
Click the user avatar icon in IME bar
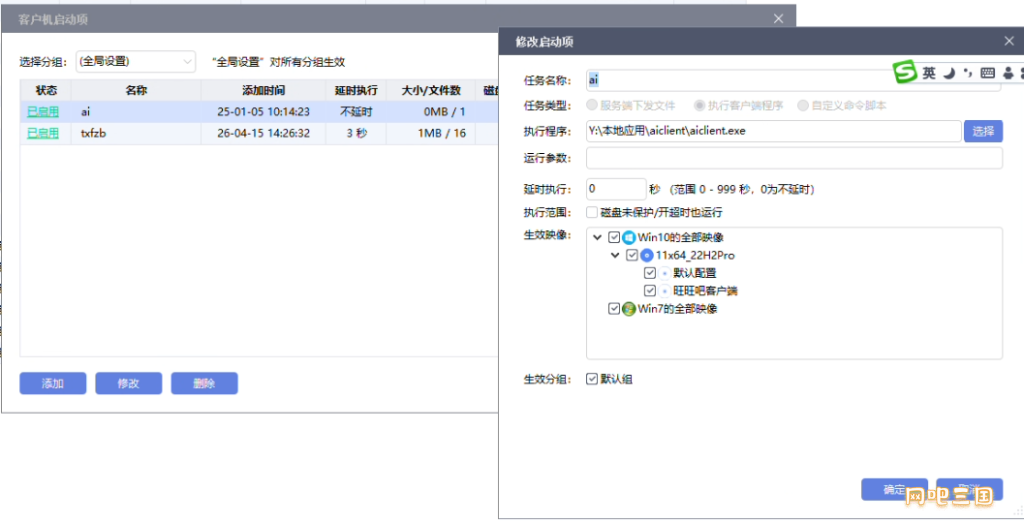[1008, 73]
